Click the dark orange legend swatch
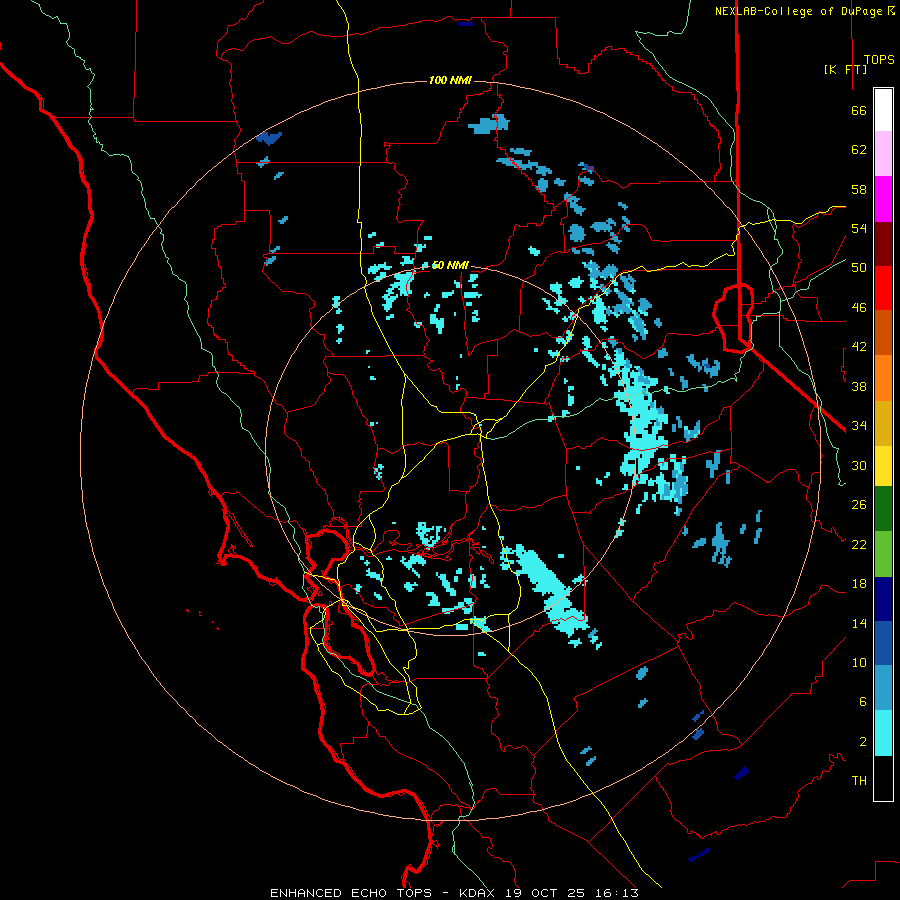 [x=883, y=332]
